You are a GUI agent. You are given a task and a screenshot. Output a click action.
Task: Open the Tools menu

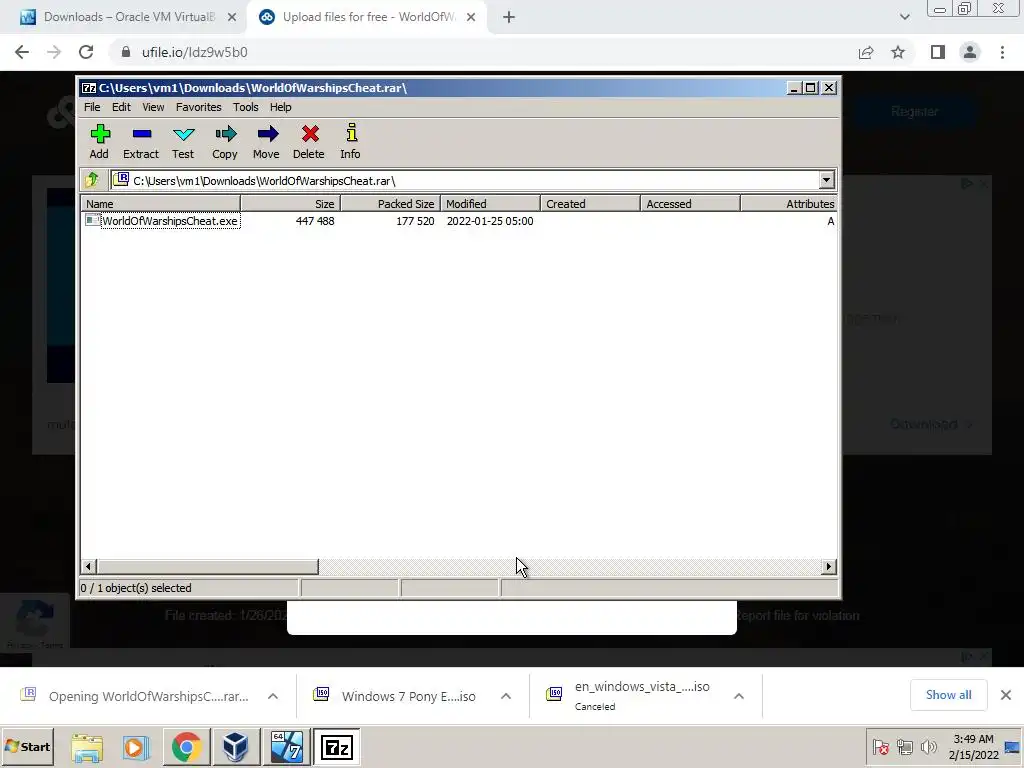point(246,107)
